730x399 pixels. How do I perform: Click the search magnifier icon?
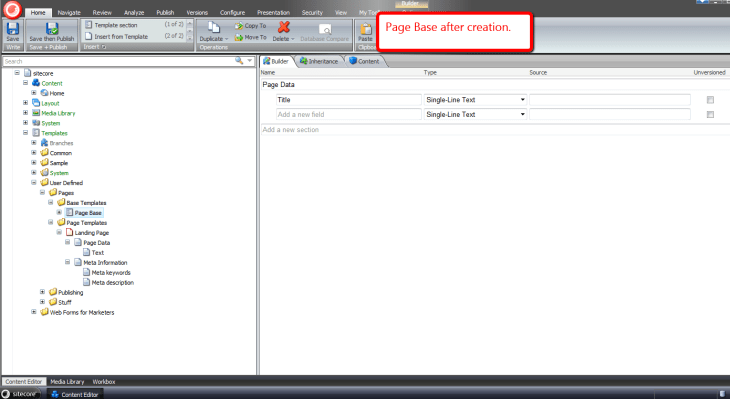[x=239, y=61]
